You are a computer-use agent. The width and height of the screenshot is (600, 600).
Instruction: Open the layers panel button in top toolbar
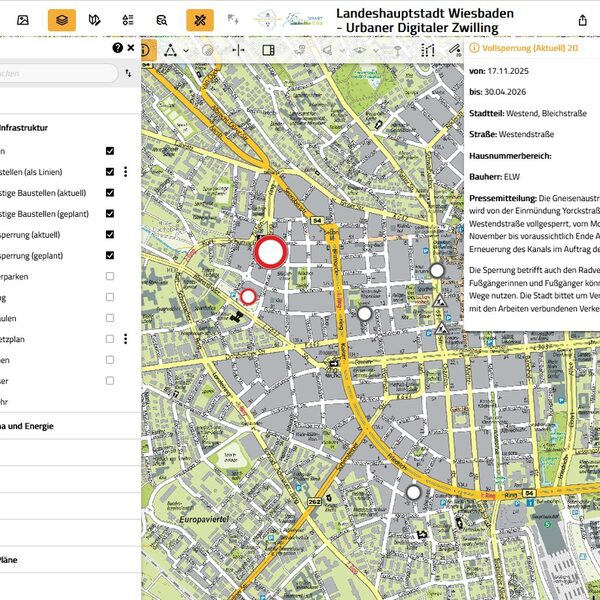(x=61, y=19)
